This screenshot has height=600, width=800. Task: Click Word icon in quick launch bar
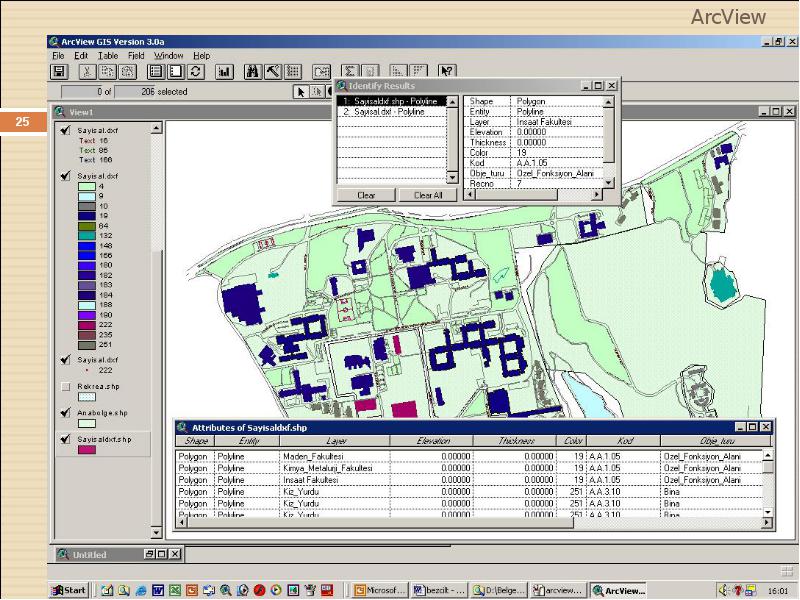[158, 590]
